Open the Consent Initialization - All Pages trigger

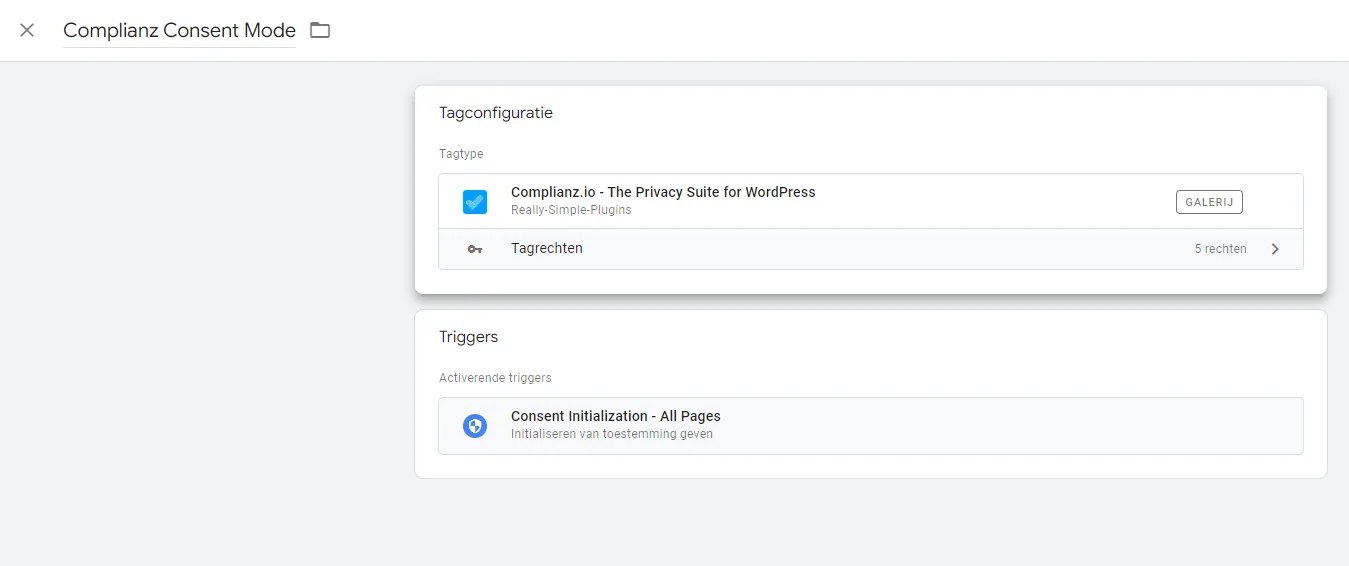click(x=870, y=426)
